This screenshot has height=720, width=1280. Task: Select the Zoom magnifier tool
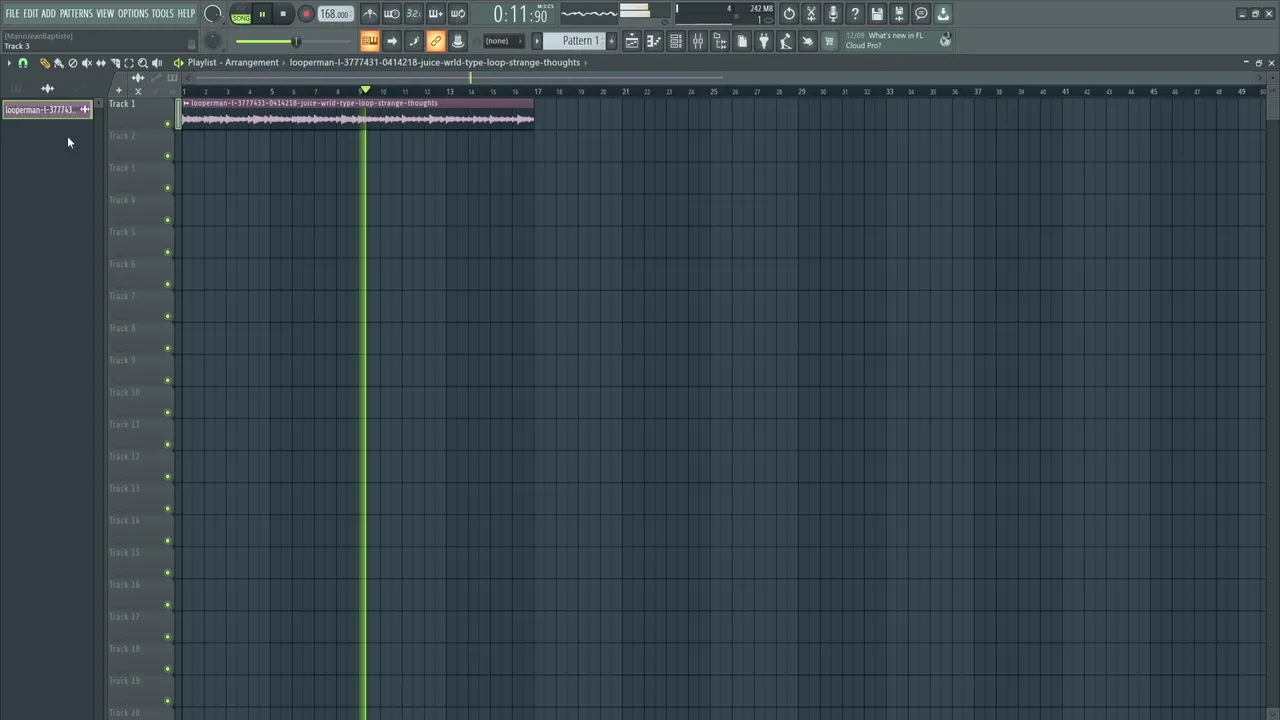click(142, 63)
